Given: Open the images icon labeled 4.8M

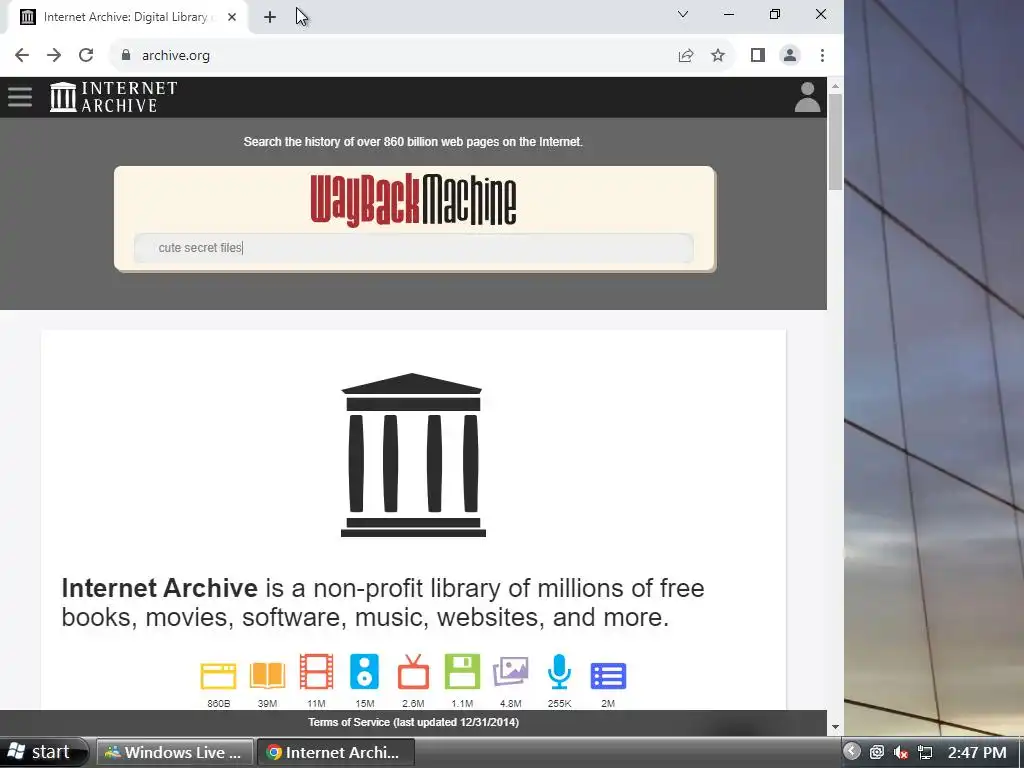Looking at the screenshot, I should pos(511,671).
